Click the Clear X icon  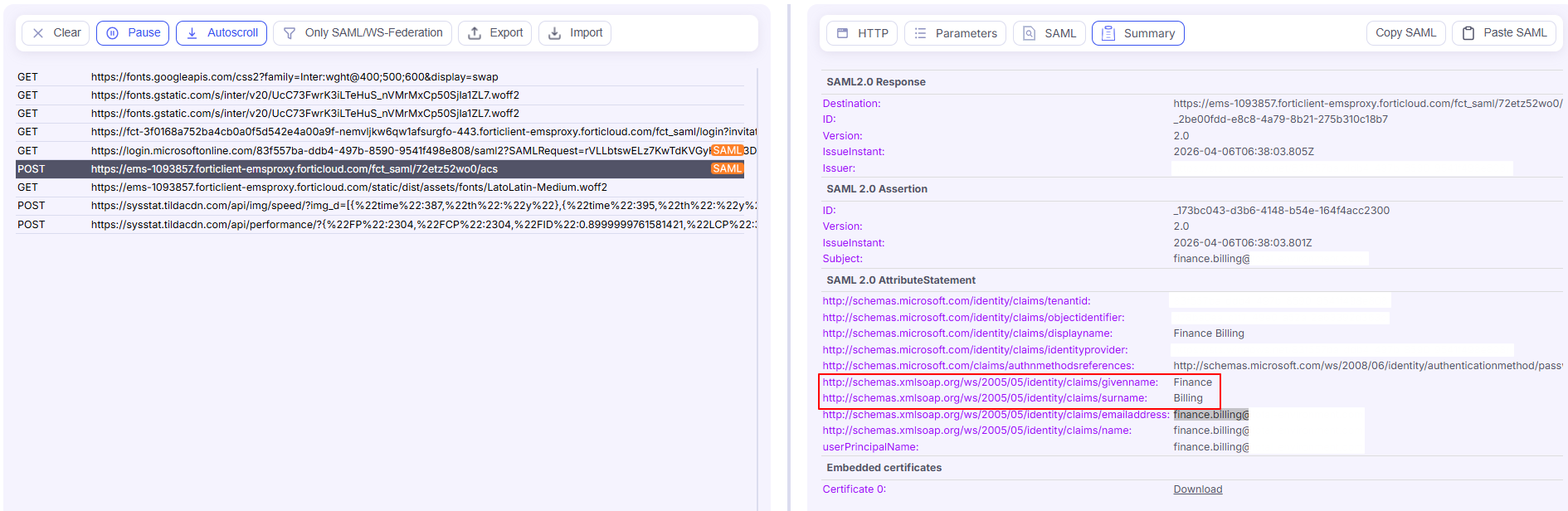coord(38,33)
